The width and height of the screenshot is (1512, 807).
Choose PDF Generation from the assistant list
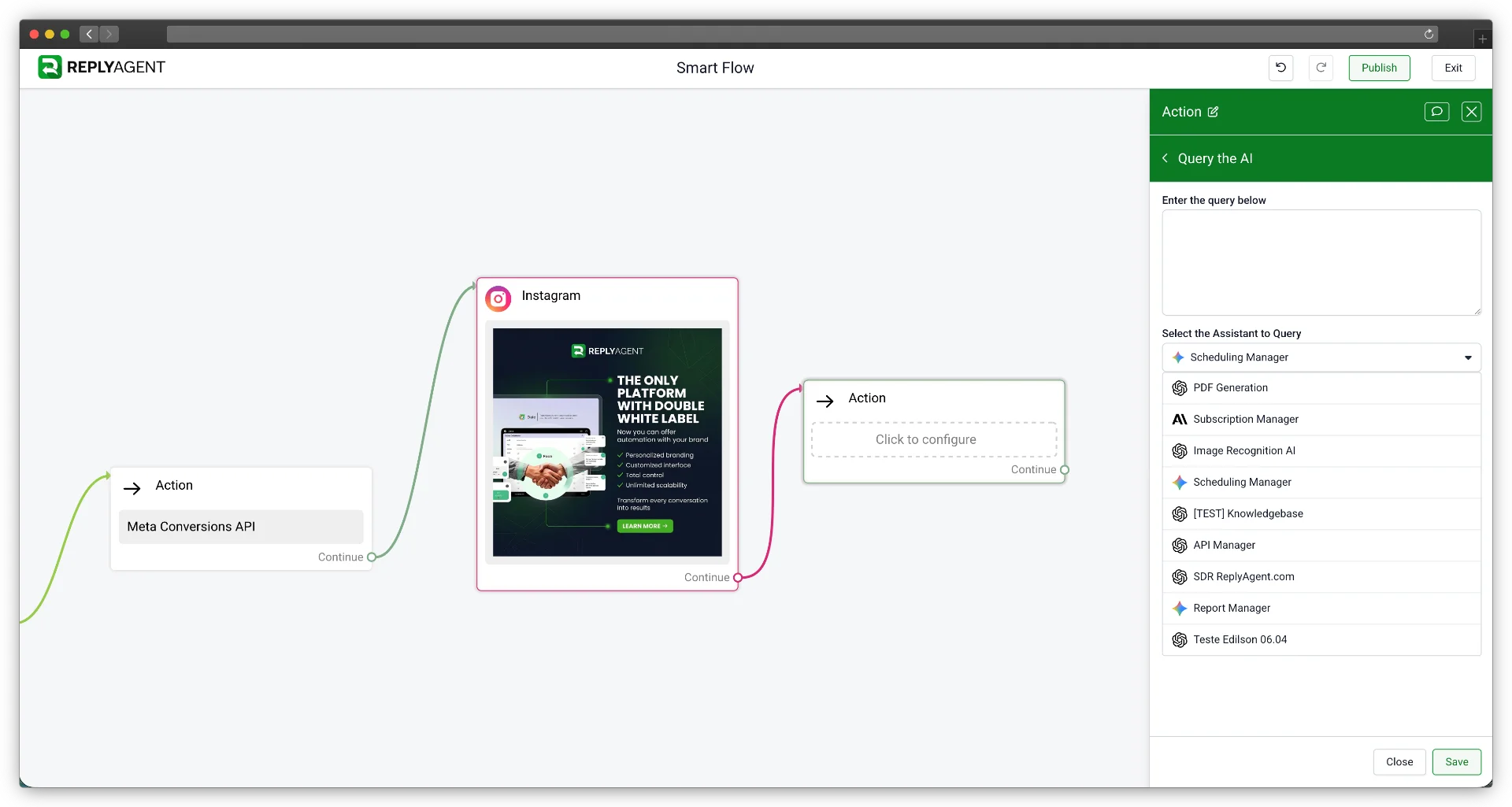coord(1321,388)
